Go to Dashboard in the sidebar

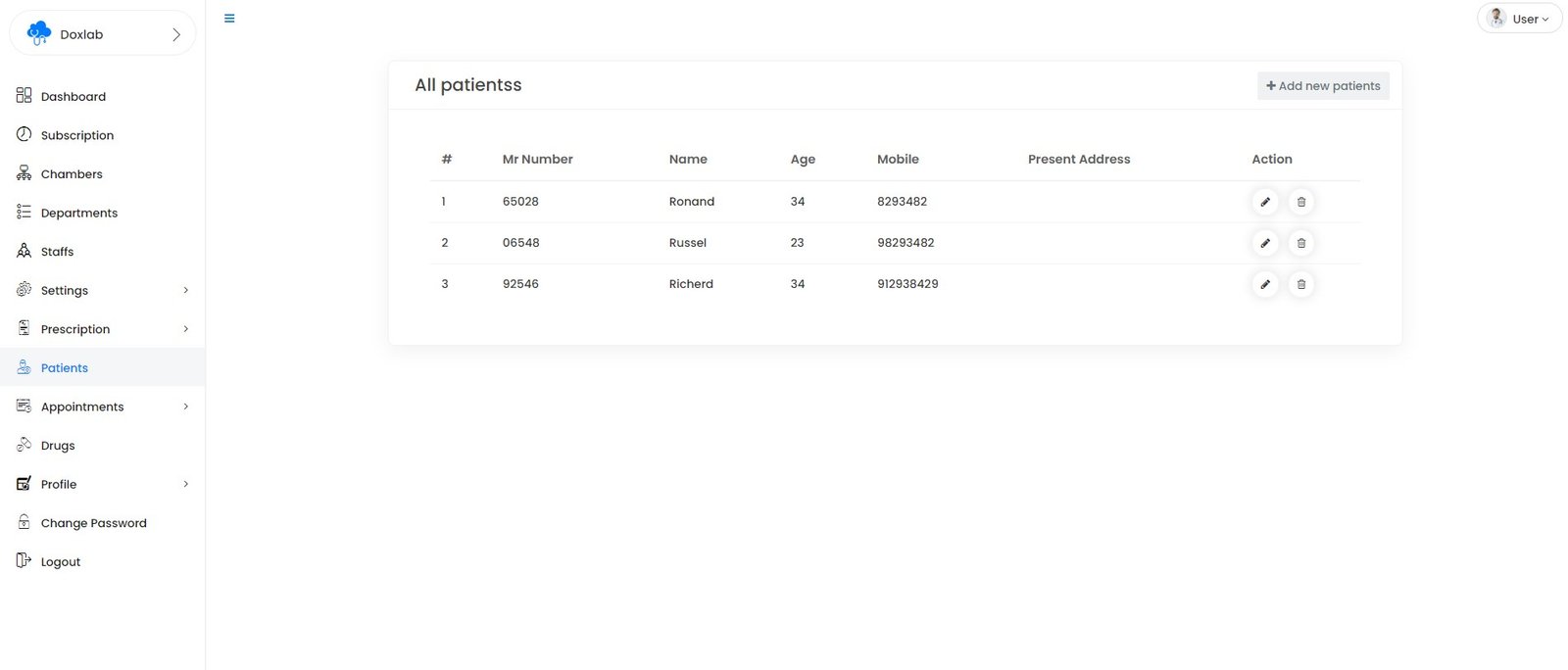pos(73,96)
